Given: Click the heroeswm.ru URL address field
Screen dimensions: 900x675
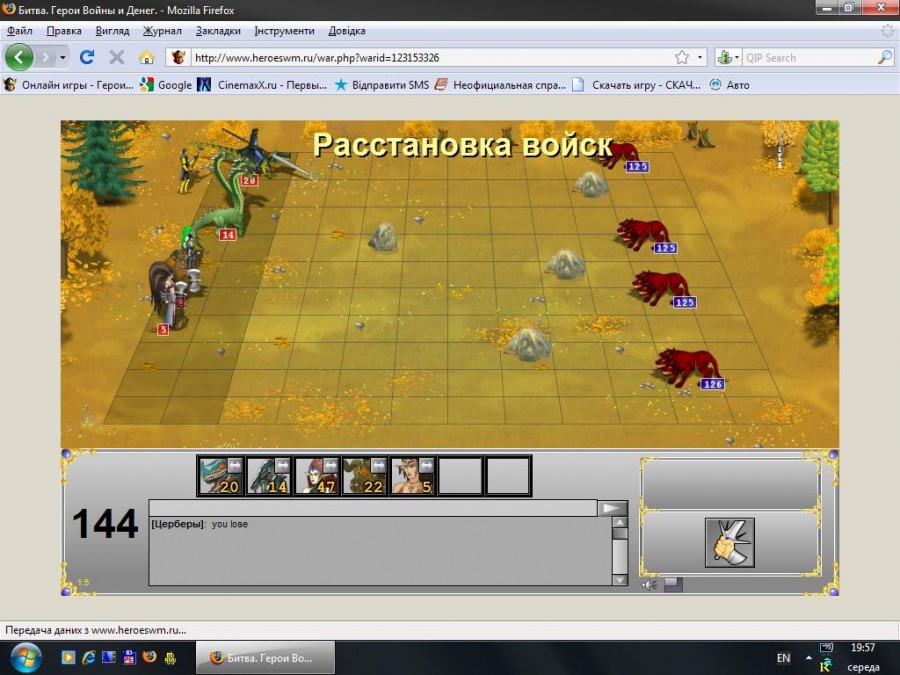Looking at the screenshot, I should 430,57.
